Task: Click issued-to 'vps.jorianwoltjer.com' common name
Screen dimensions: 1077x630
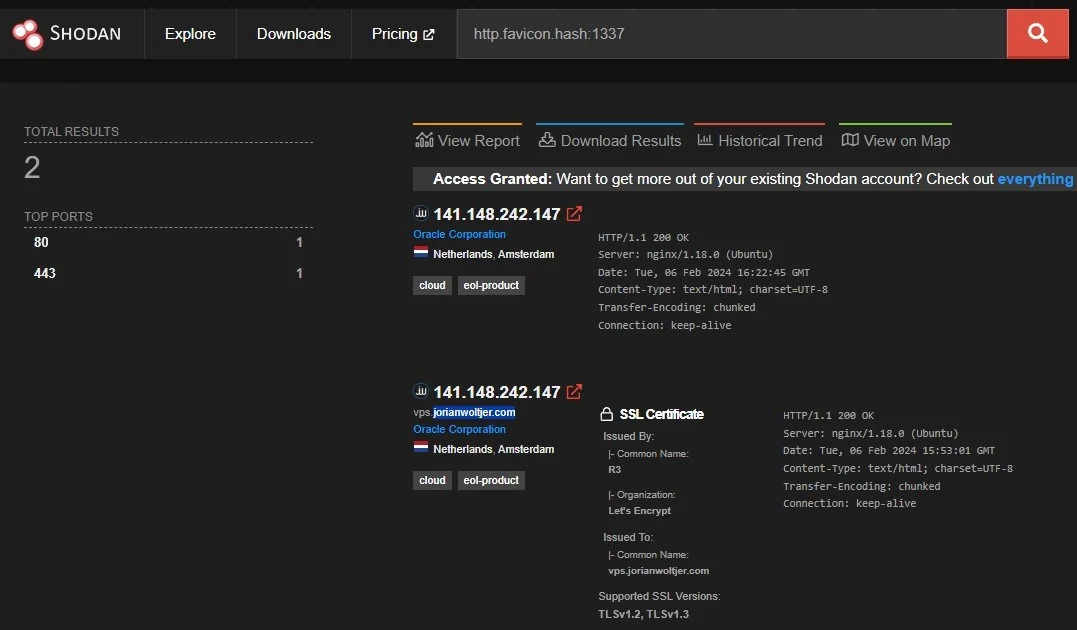Action: pos(659,571)
